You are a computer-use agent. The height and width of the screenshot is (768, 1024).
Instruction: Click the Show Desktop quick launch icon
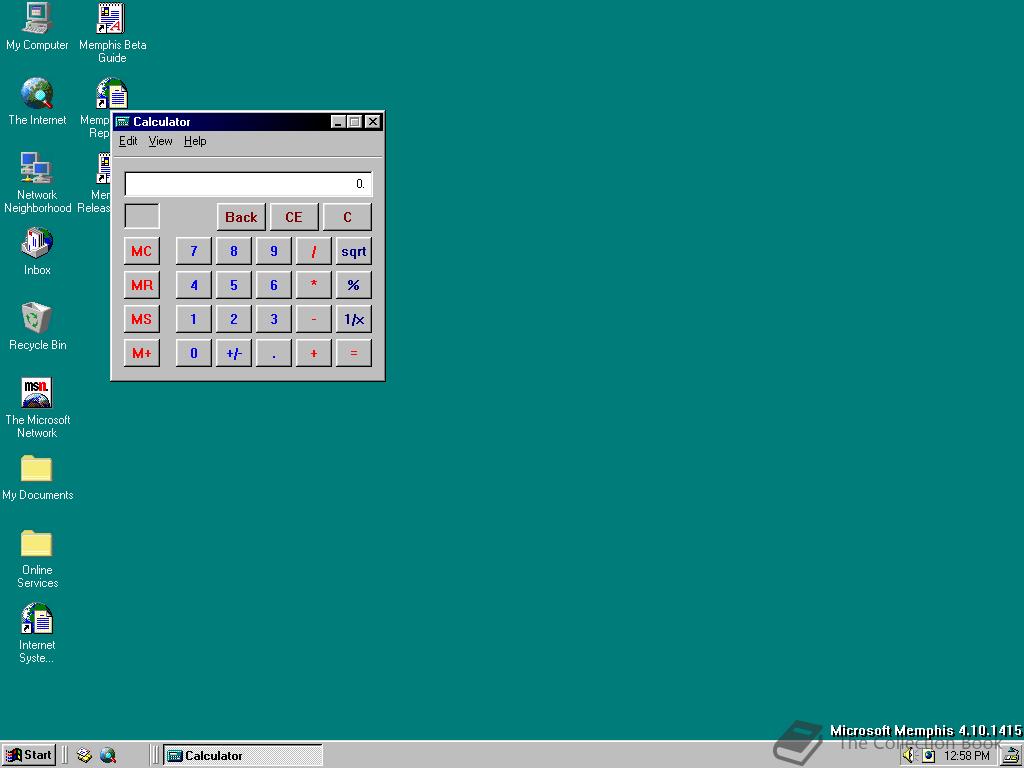click(84, 756)
